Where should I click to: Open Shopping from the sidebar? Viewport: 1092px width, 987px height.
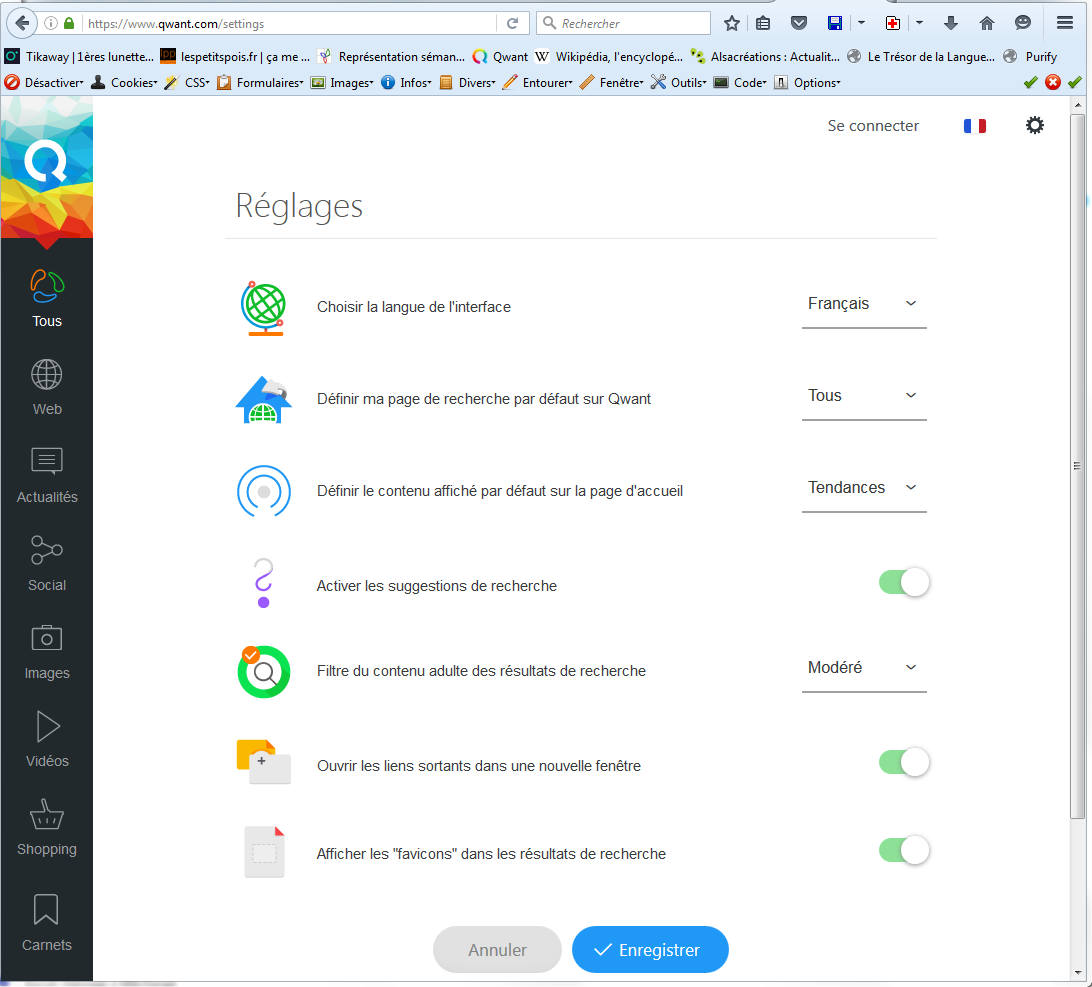click(47, 826)
